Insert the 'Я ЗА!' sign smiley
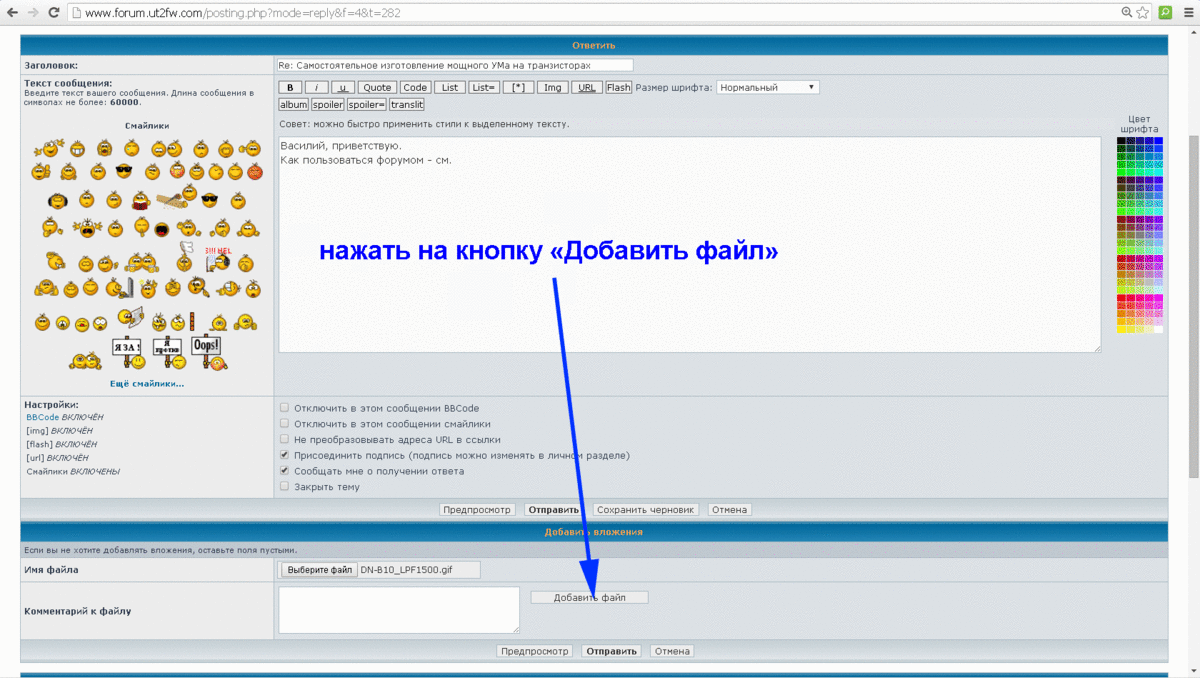The height and width of the screenshot is (678, 1200). (x=126, y=349)
